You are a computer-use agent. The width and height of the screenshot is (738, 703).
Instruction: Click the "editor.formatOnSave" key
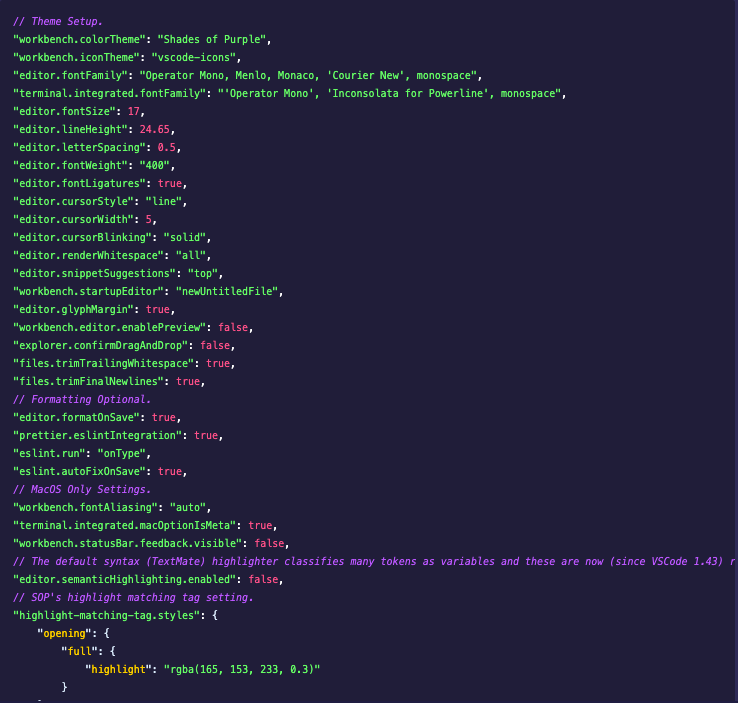[x=76, y=417]
